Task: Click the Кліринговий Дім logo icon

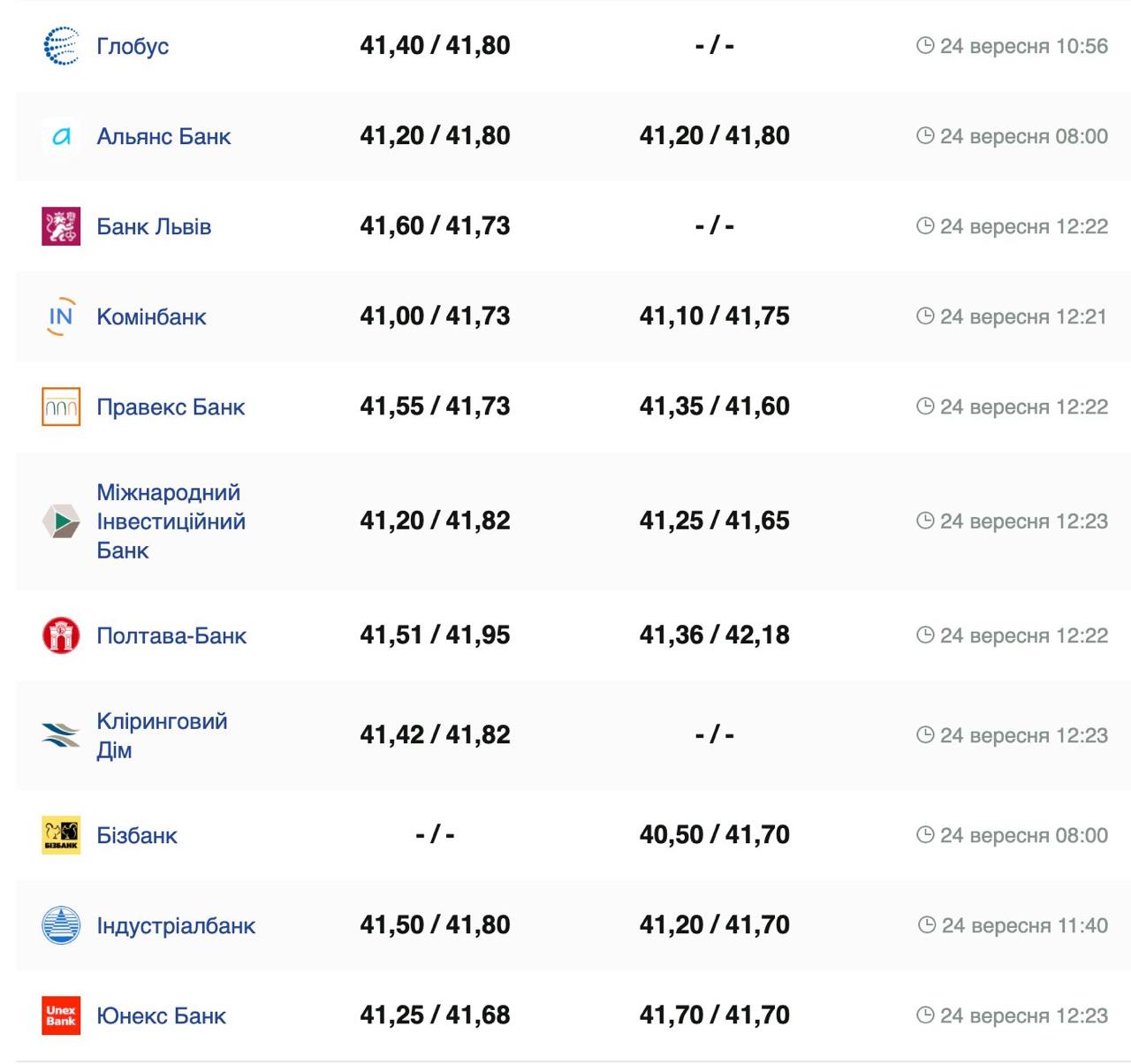Action: (x=61, y=734)
